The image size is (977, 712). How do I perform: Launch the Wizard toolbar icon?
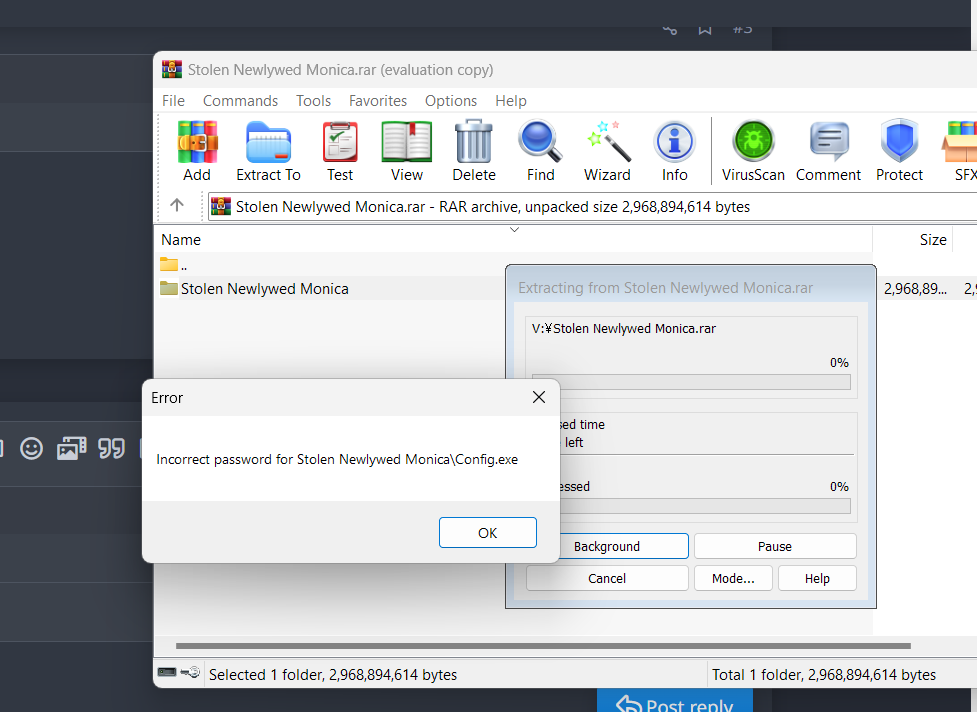coord(607,142)
